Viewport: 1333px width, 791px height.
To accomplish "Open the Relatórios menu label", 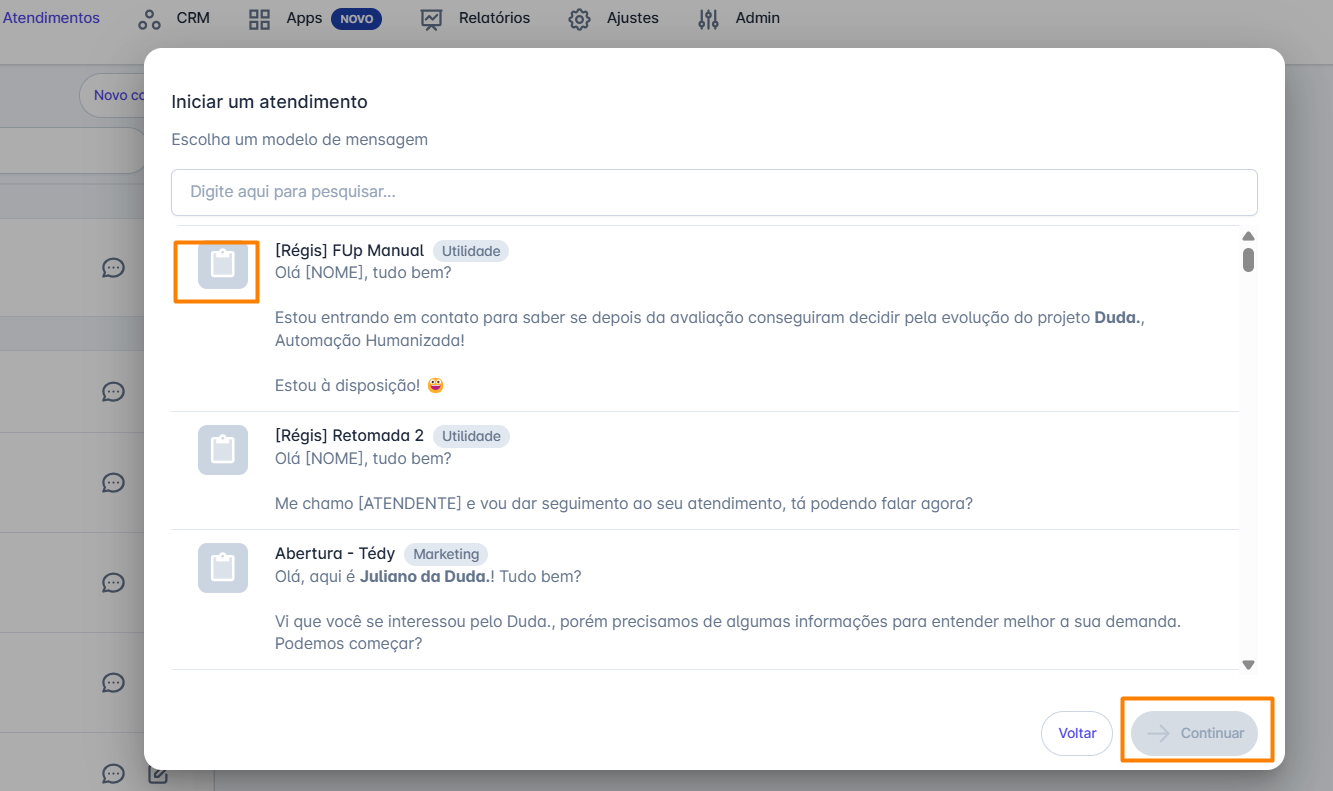I will coord(494,18).
